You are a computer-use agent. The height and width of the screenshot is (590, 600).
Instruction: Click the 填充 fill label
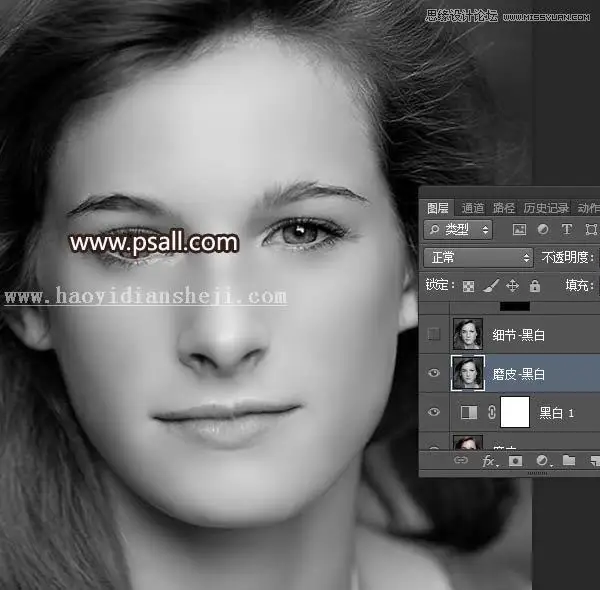(x=579, y=285)
